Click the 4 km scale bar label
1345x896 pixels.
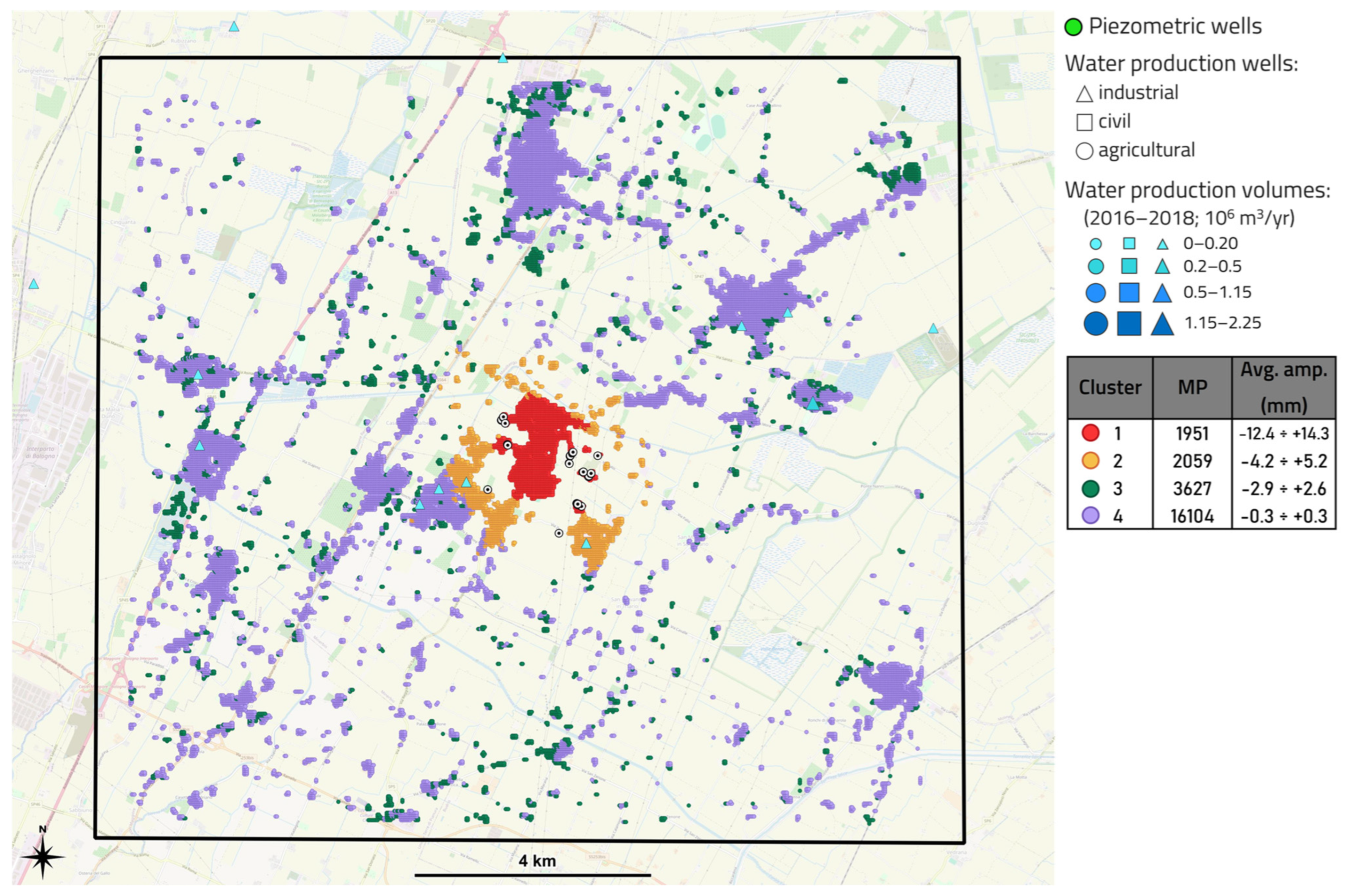point(537,860)
